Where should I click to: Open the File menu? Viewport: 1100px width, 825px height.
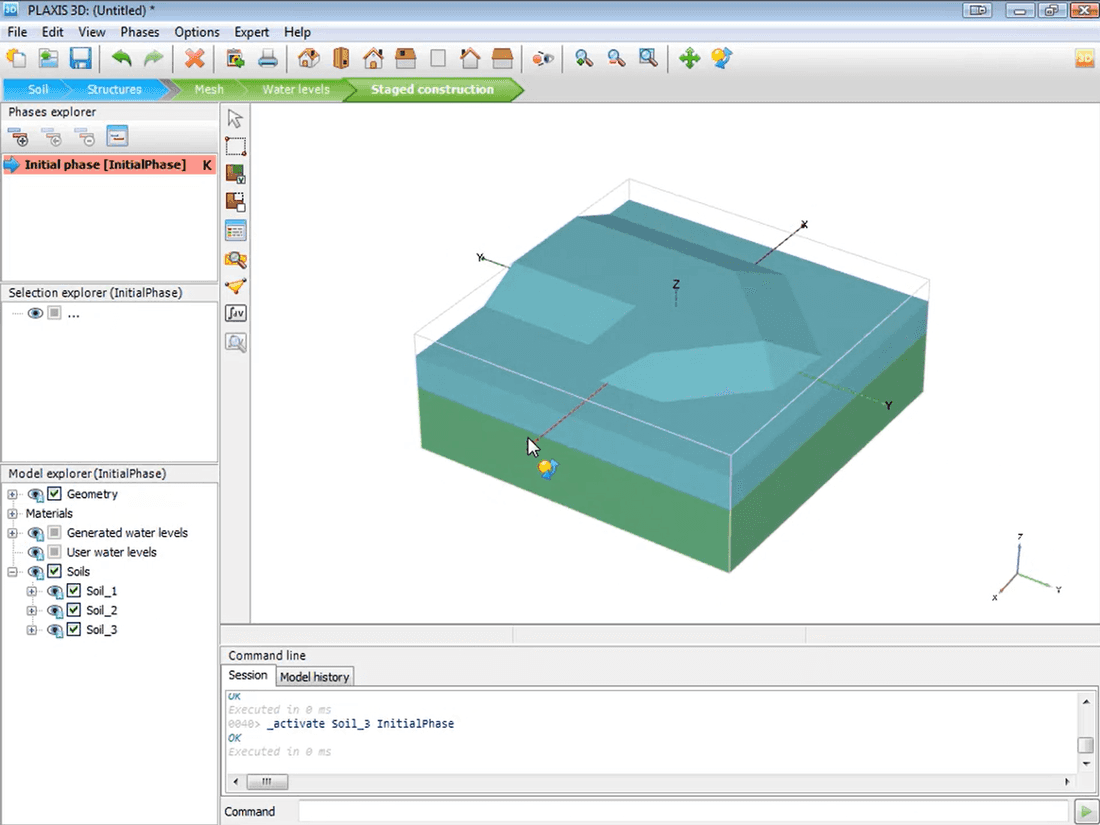click(x=17, y=32)
